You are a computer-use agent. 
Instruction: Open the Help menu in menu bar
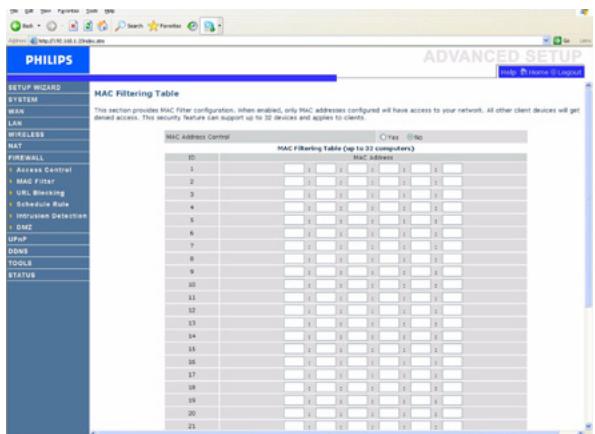[x=110, y=11]
